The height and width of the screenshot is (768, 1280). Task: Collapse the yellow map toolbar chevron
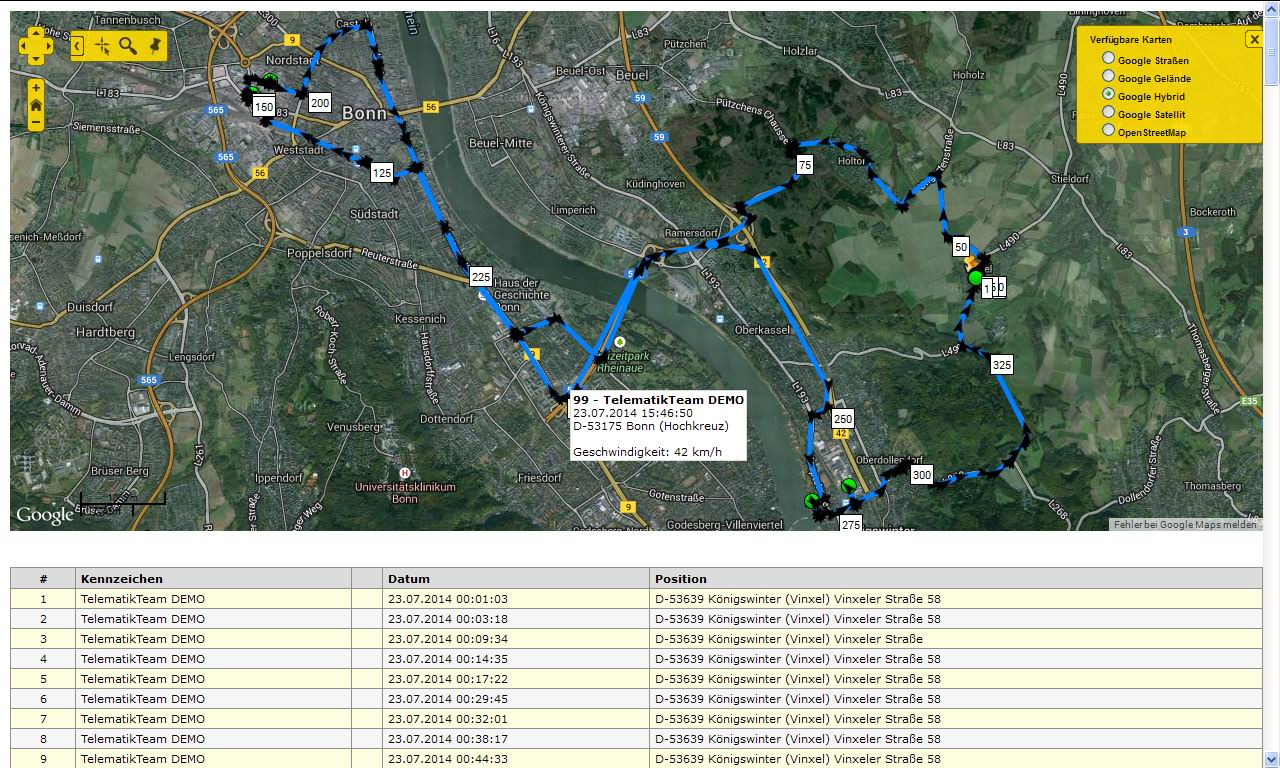[78, 46]
